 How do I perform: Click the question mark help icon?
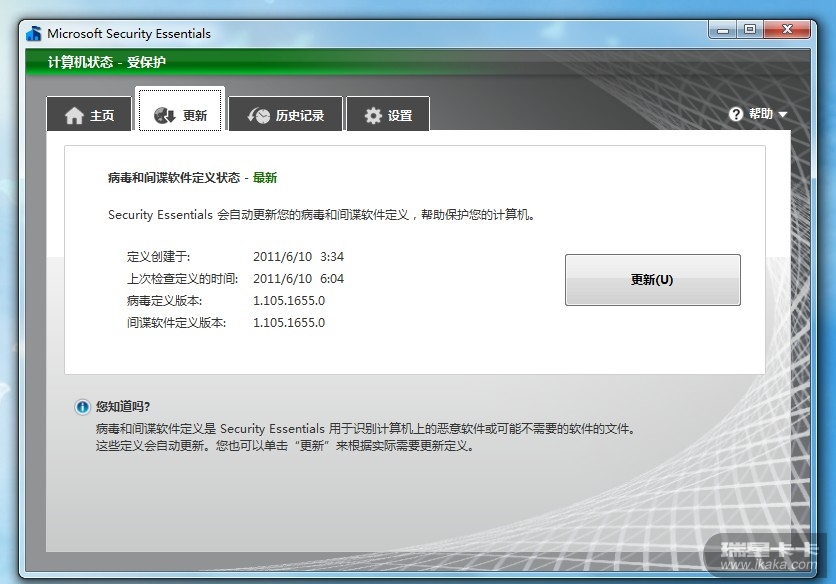(736, 114)
